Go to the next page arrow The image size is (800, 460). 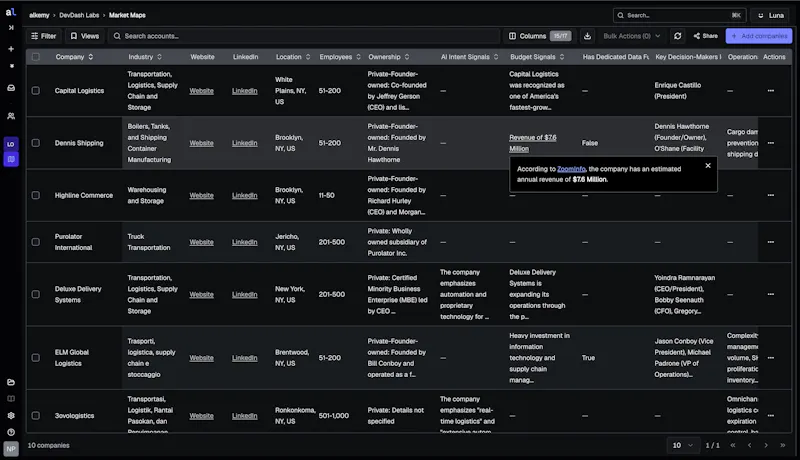(x=766, y=445)
